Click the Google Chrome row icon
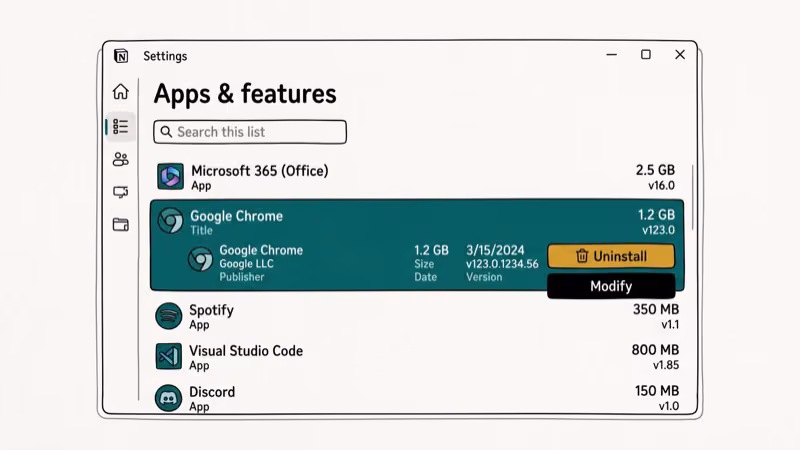The height and width of the screenshot is (450, 800). click(x=170, y=221)
